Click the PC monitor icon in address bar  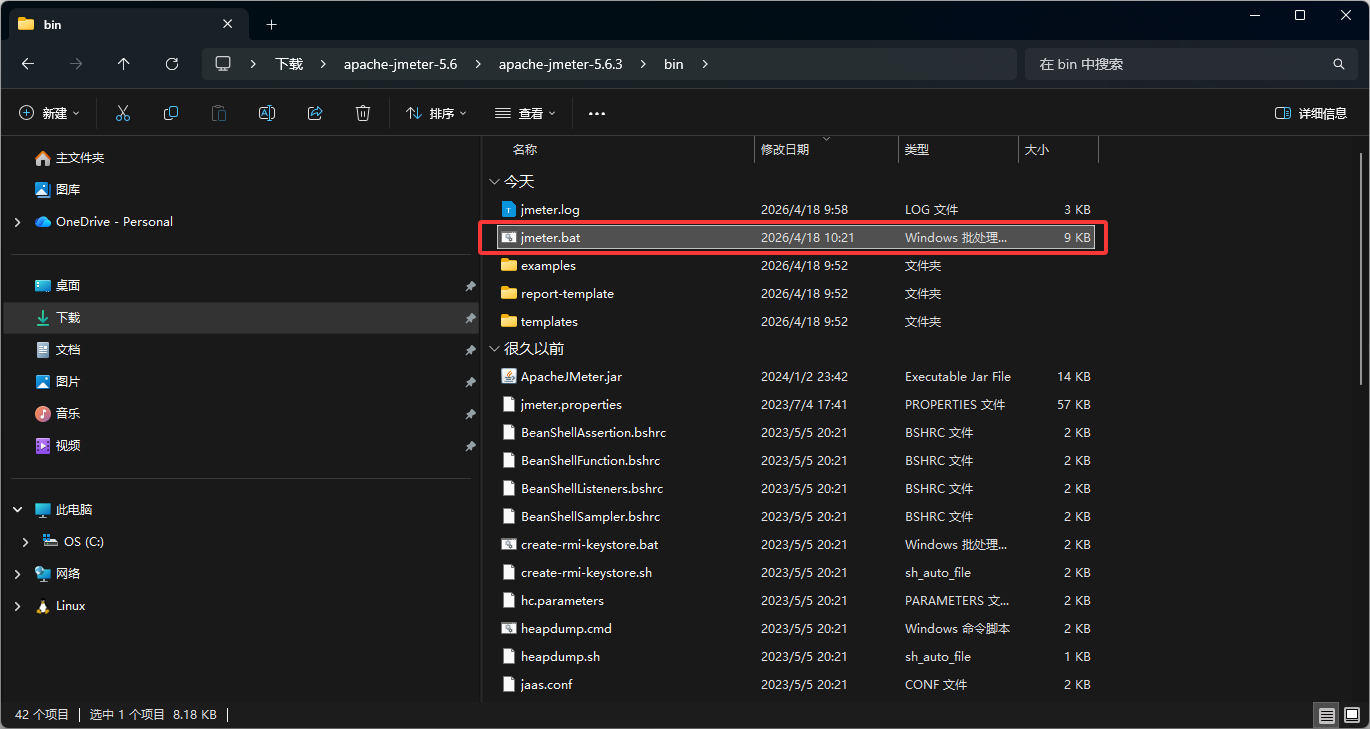click(x=223, y=64)
